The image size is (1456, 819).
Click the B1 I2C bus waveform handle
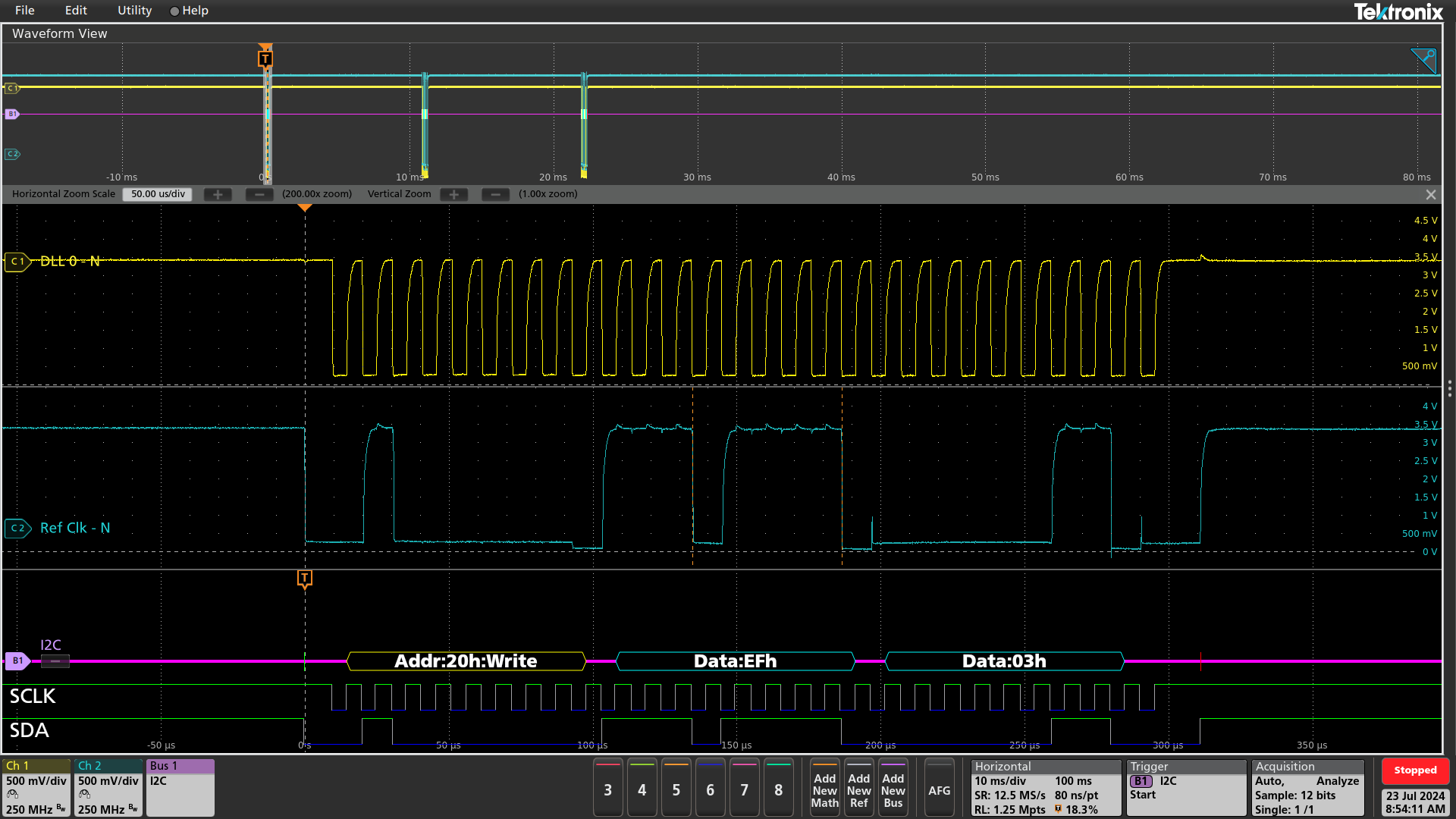pos(17,661)
